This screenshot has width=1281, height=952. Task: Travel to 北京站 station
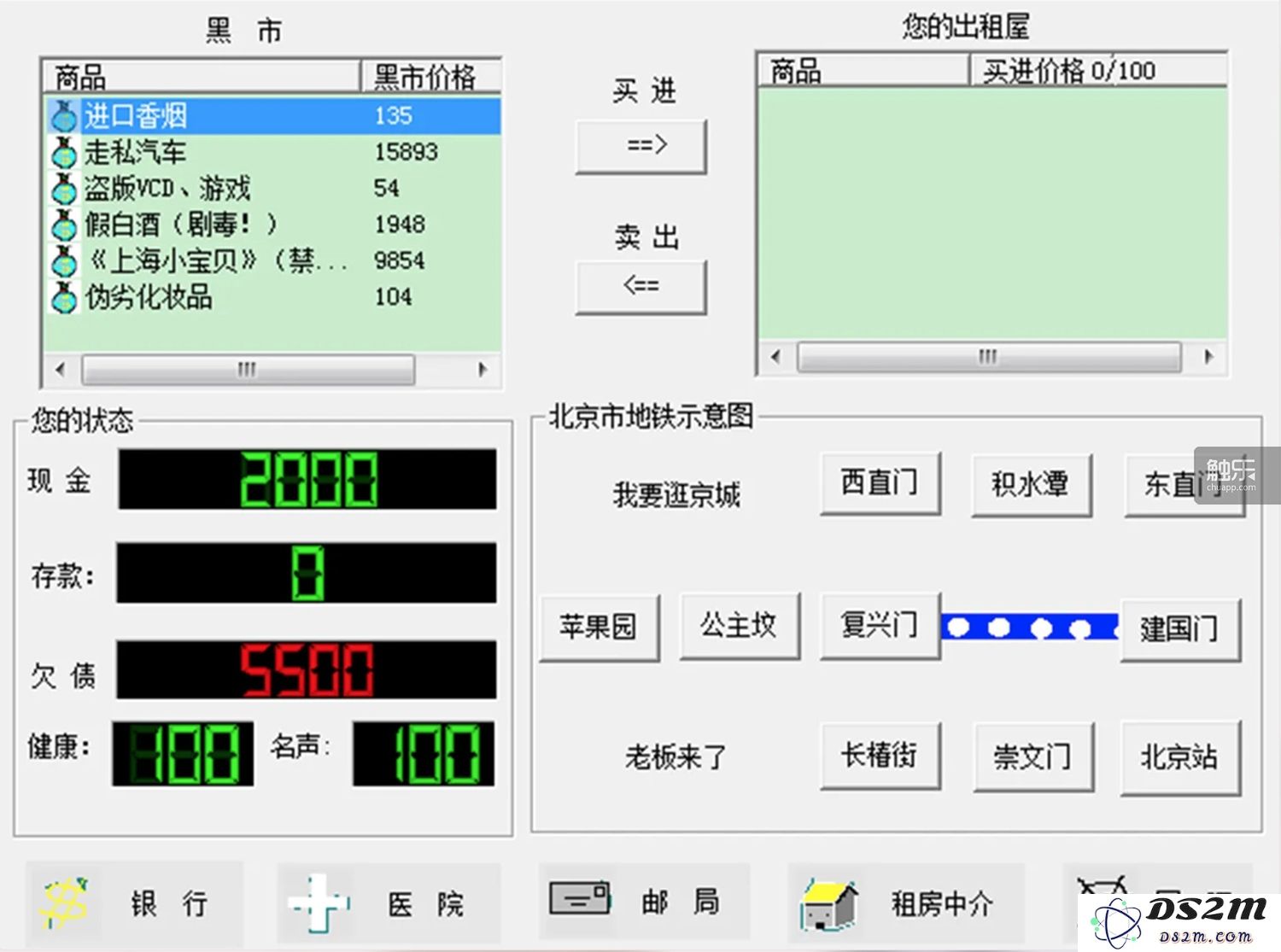[1180, 758]
